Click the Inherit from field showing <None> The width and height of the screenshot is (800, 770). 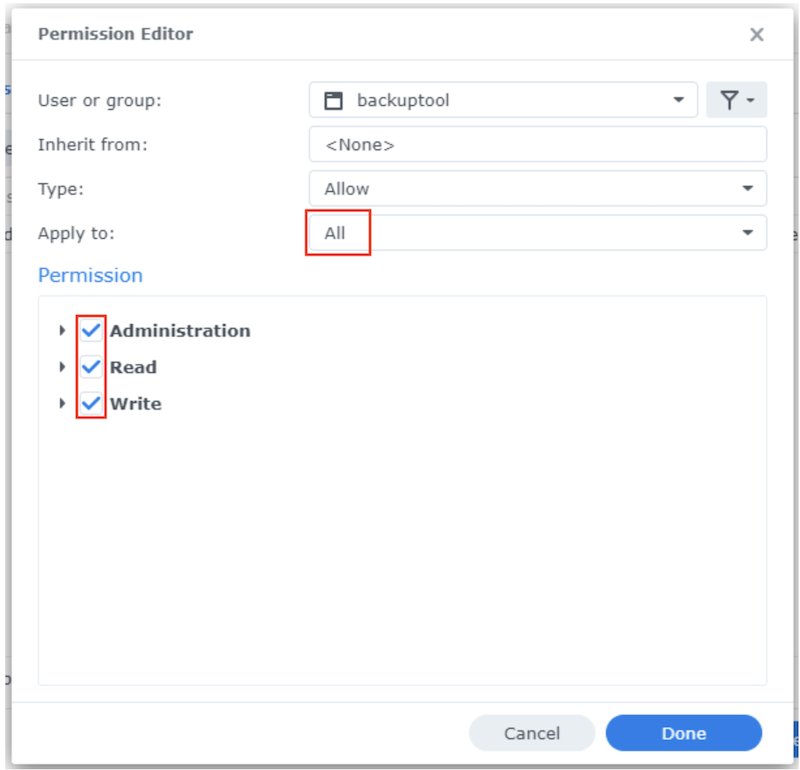point(537,144)
